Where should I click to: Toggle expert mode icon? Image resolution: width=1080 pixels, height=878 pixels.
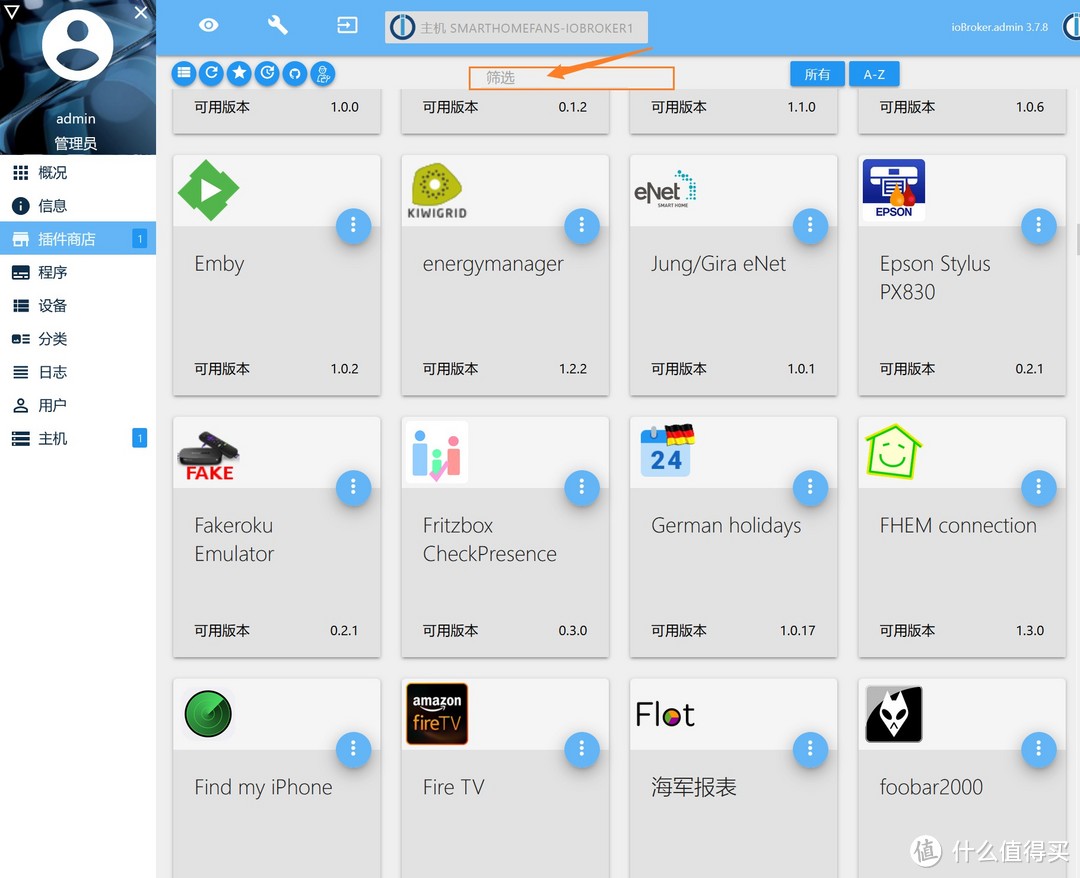[x=323, y=73]
